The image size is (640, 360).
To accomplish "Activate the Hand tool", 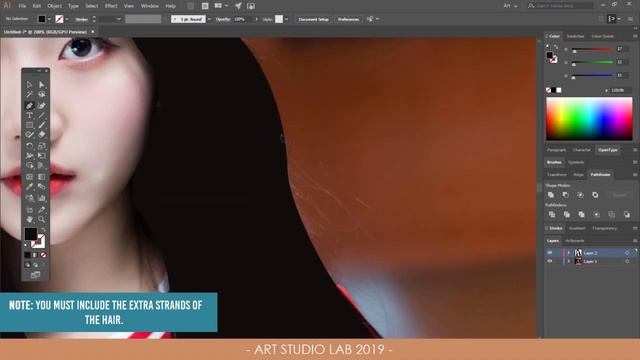I will pos(29,219).
